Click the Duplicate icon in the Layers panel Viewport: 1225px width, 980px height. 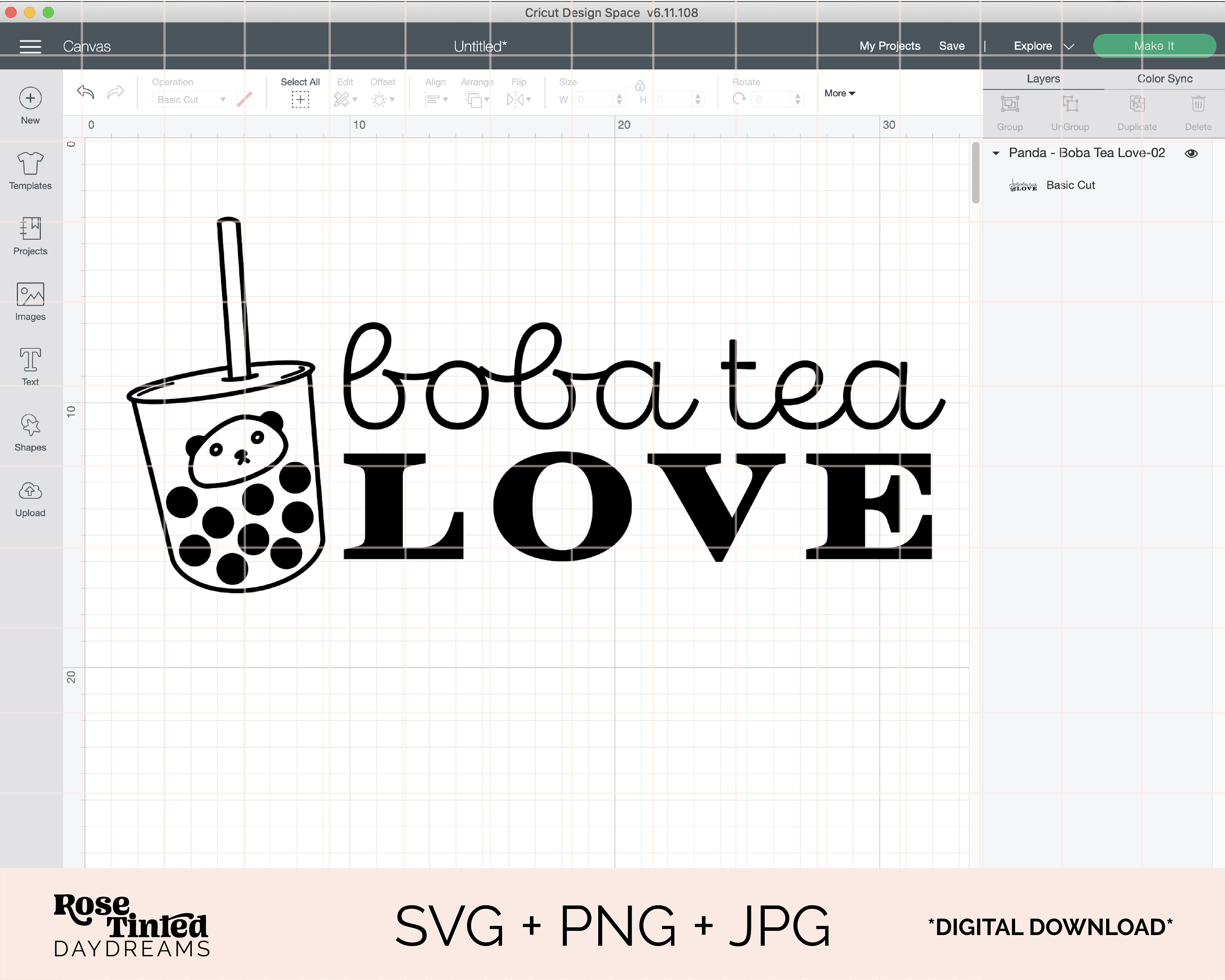1136,104
